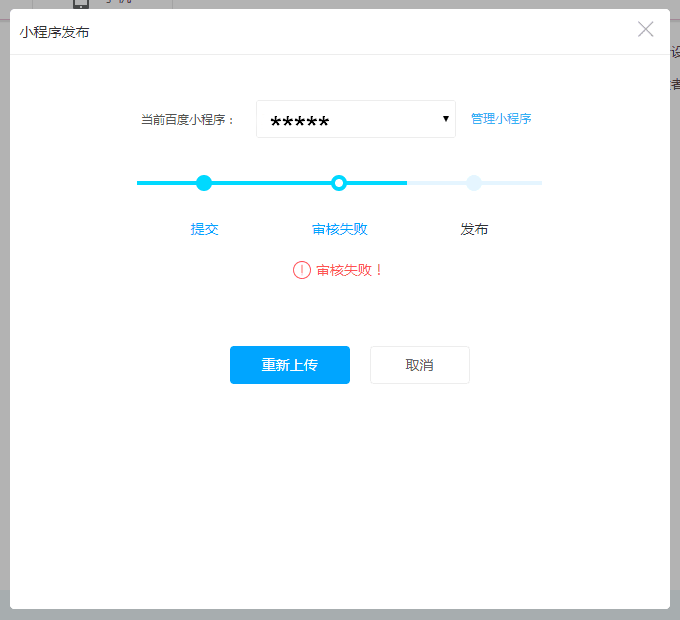Click the 重新上传 button
The height and width of the screenshot is (620, 680).
(x=290, y=365)
